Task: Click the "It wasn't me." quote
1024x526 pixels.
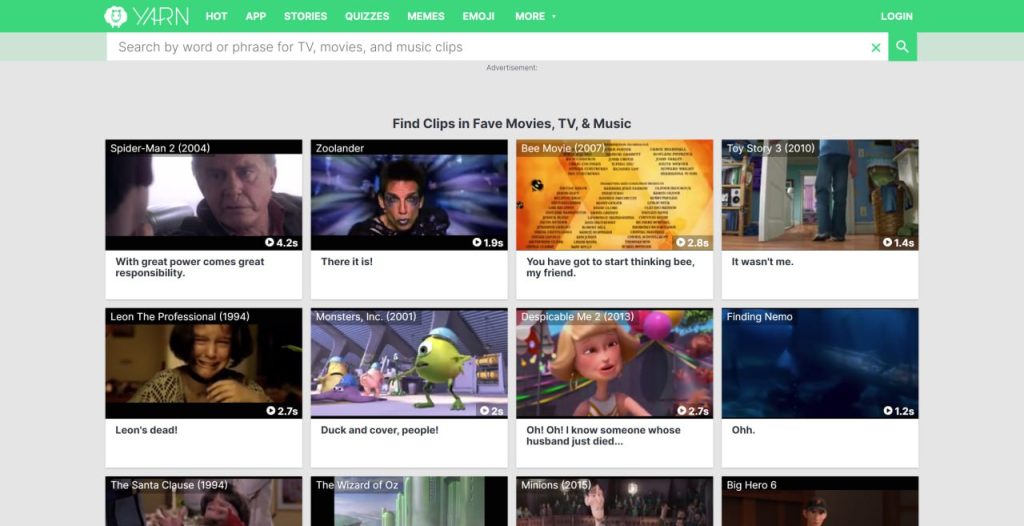Action: 762,261
